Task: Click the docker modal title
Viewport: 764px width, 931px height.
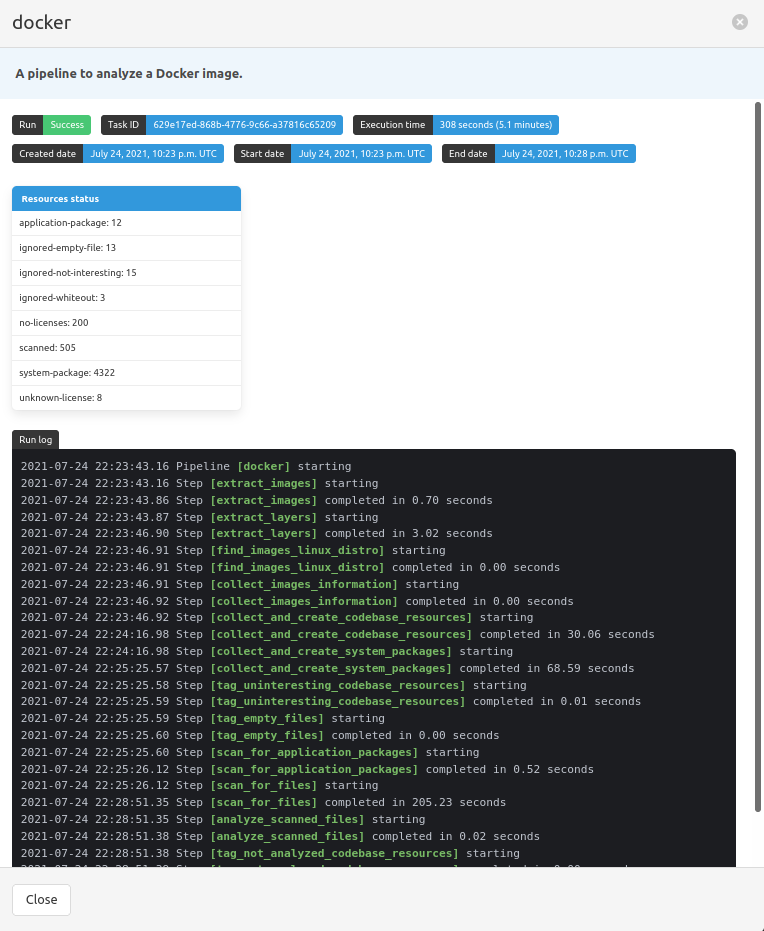Action: tap(42, 23)
